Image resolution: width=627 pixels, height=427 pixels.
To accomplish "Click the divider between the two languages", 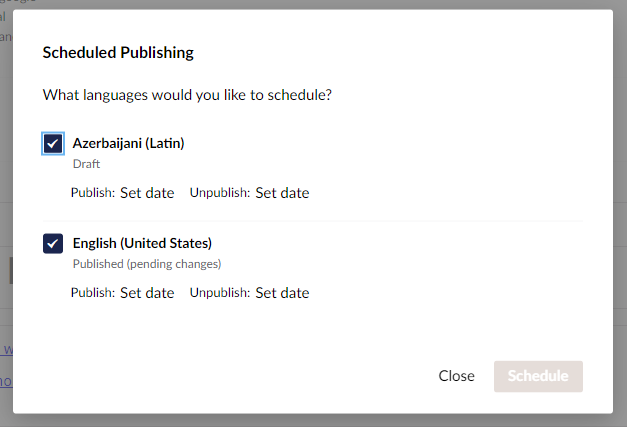I will [x=312, y=221].
